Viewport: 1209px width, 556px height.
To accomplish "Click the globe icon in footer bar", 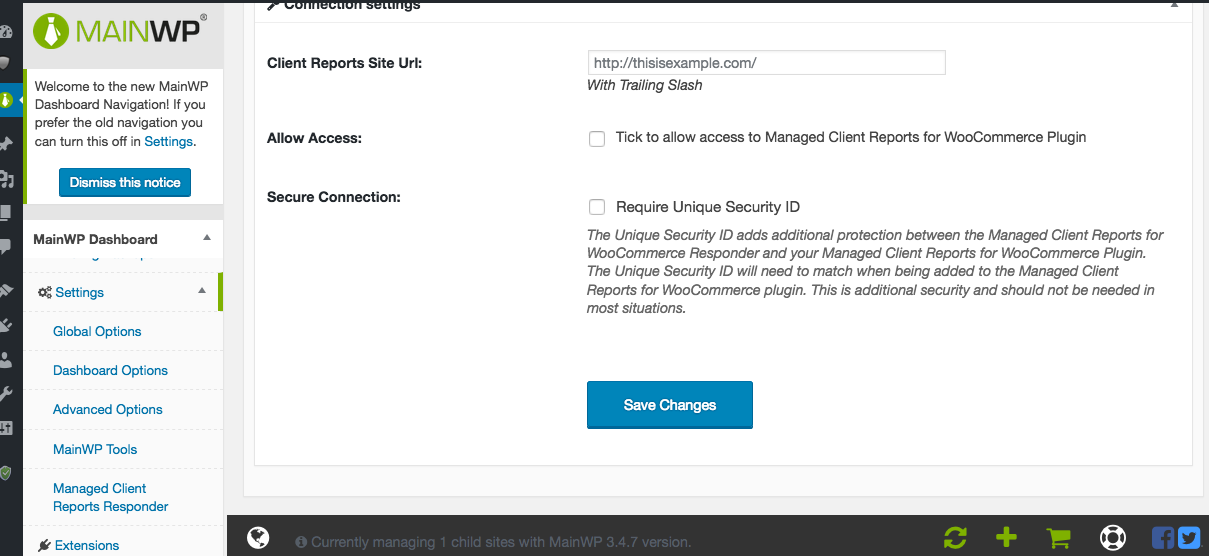I will click(258, 538).
